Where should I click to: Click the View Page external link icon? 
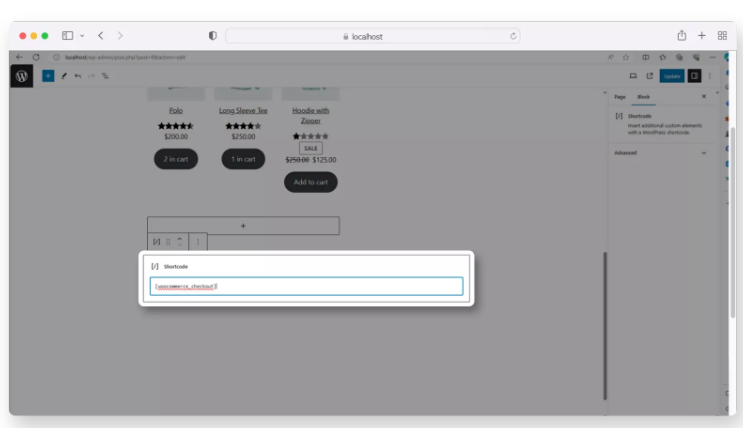click(x=649, y=76)
